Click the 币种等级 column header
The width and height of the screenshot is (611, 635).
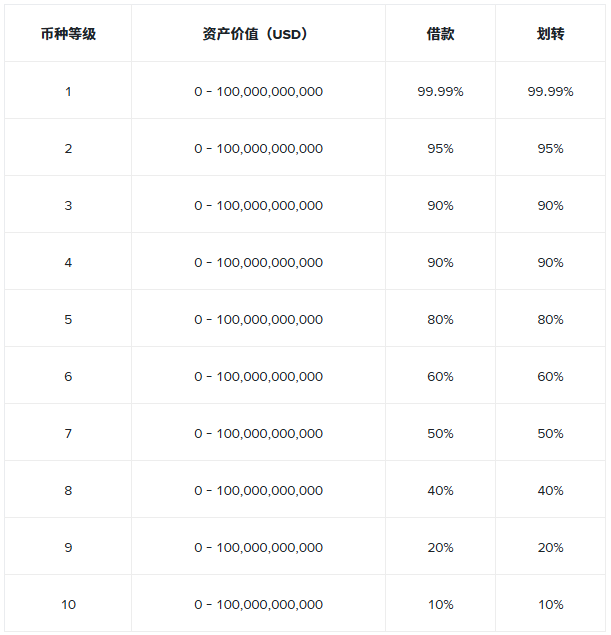tap(68, 34)
